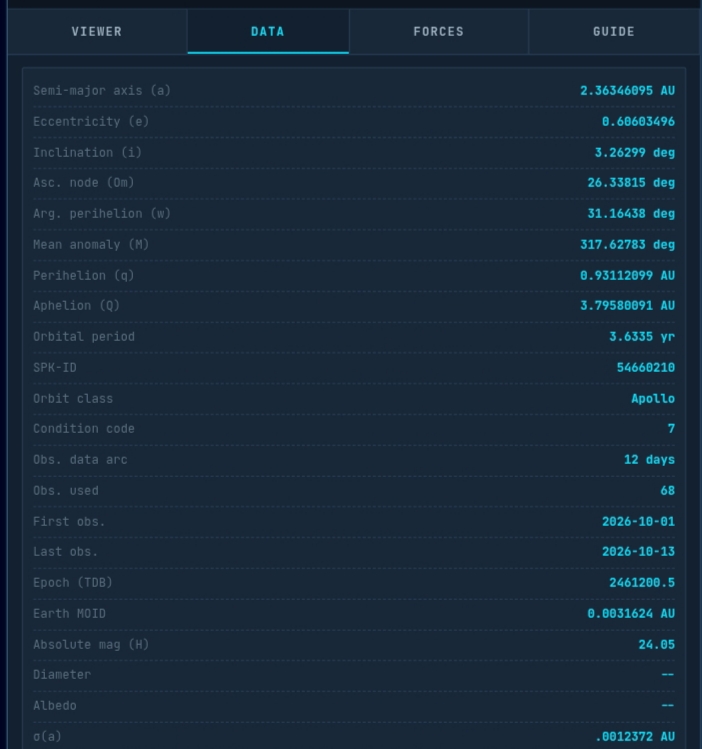The image size is (702, 749).
Task: Click the 'Condition code' label
Action: pos(84,429)
